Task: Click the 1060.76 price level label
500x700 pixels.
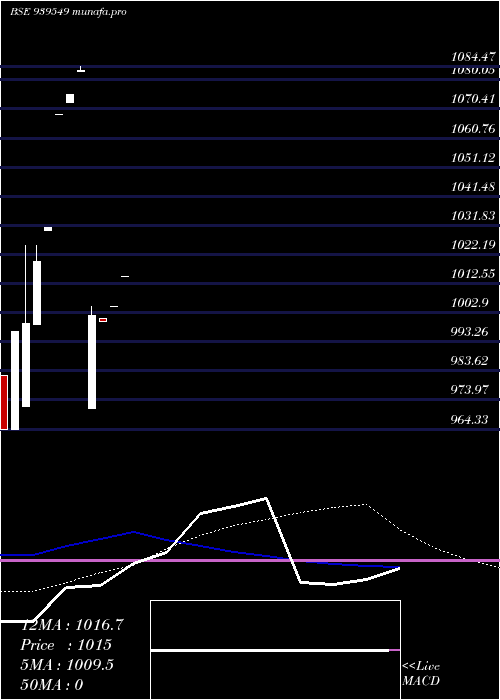Action: [473, 129]
